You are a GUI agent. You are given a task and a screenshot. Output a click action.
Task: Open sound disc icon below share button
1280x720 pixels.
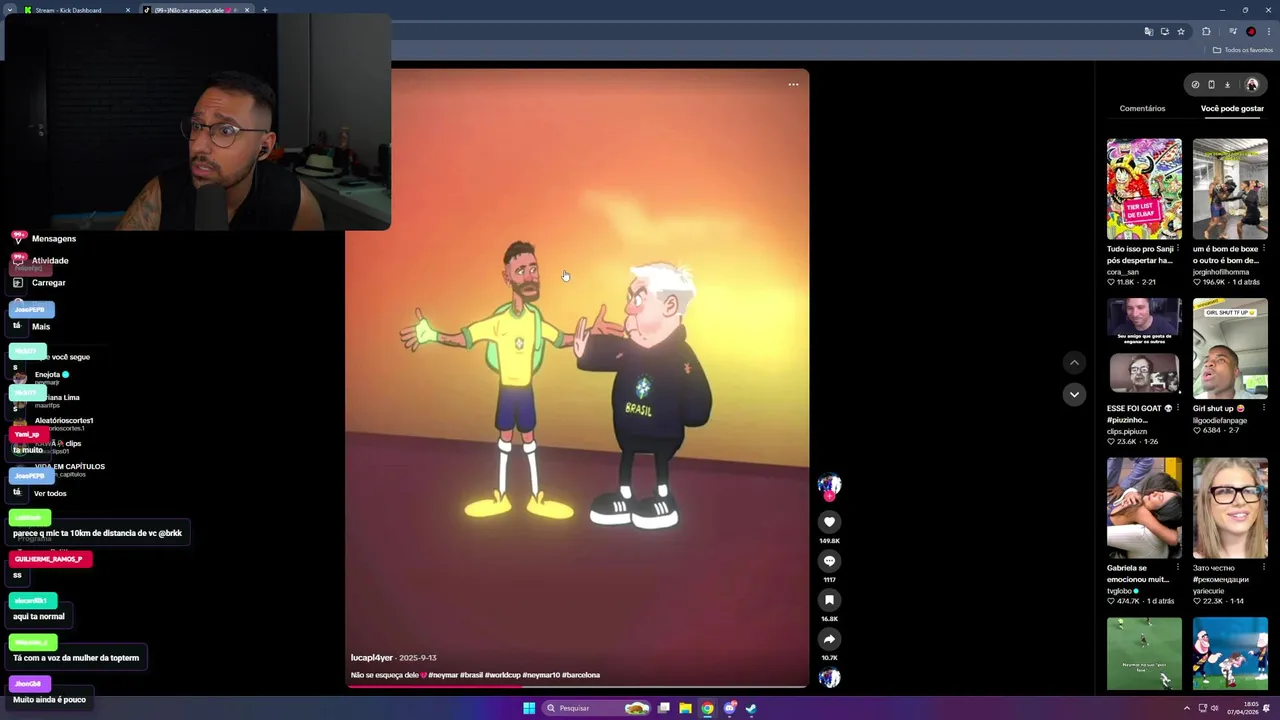(829, 677)
